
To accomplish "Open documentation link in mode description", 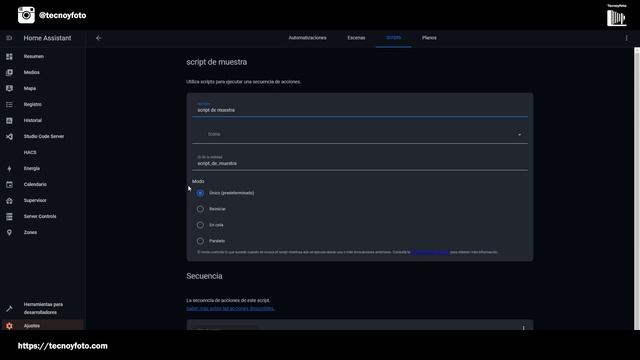I will (x=430, y=252).
